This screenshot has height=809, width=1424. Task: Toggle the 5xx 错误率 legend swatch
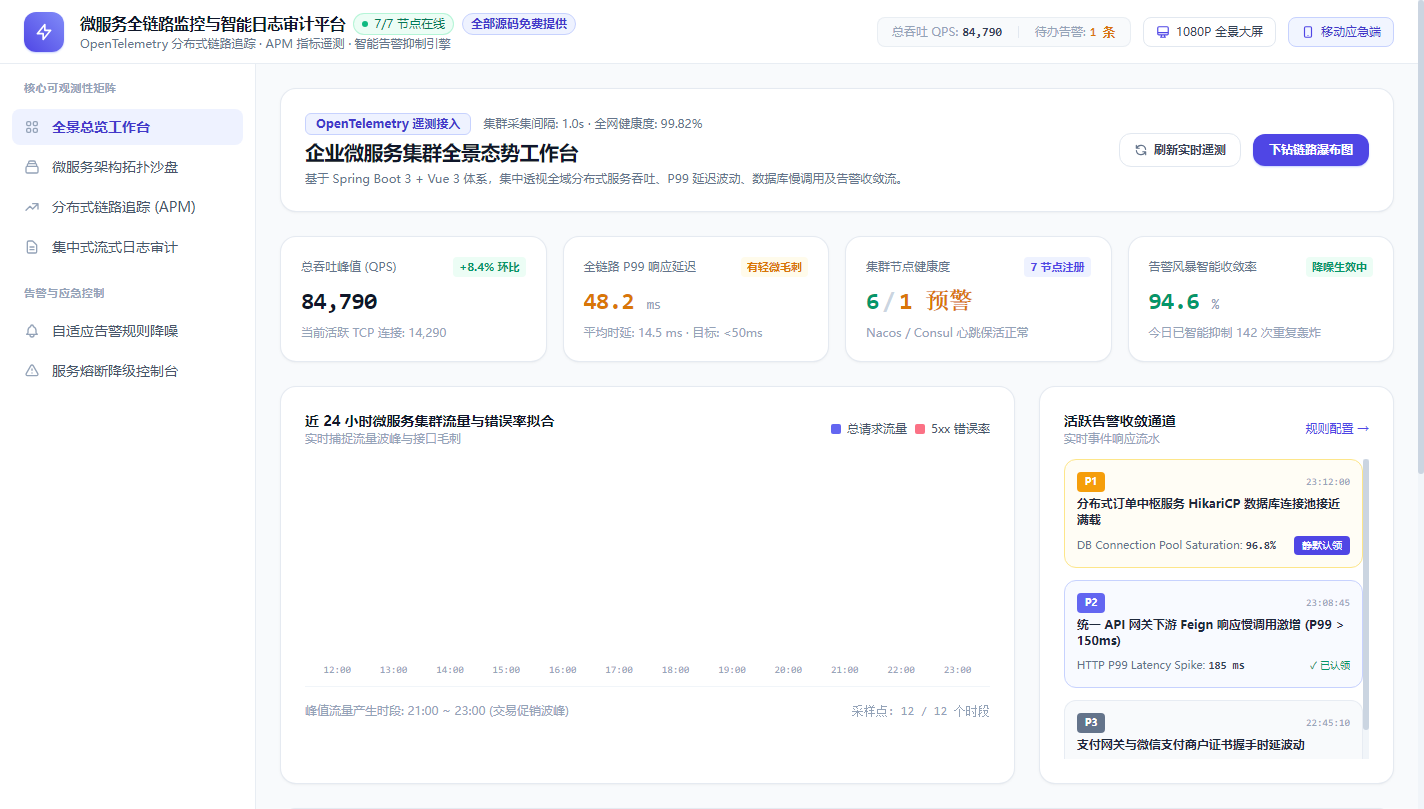920,429
